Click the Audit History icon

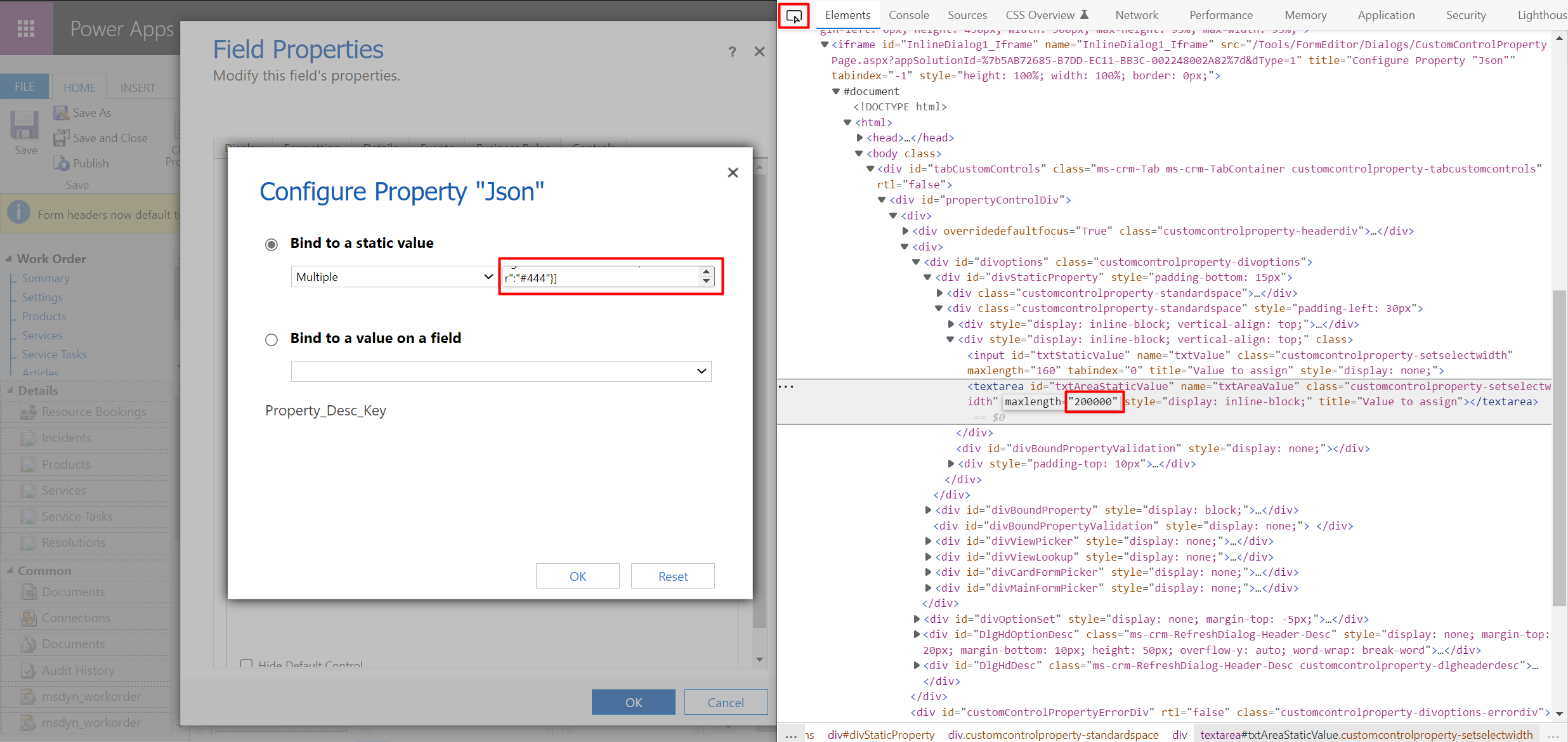coord(28,670)
